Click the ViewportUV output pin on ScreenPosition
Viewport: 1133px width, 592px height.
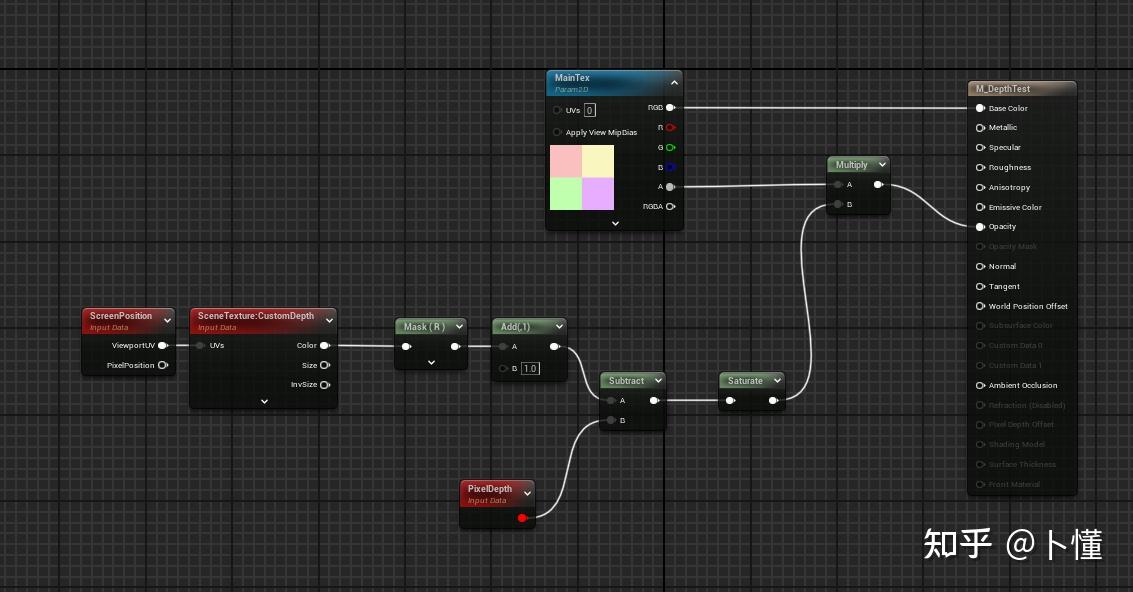pyautogui.click(x=163, y=345)
